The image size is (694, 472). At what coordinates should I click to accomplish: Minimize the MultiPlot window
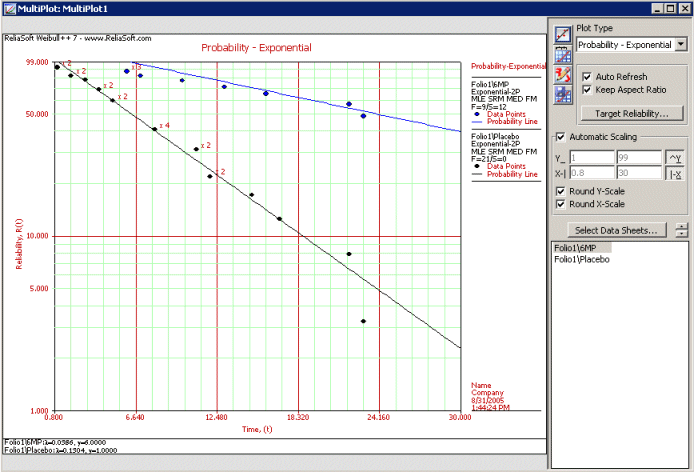click(x=659, y=8)
